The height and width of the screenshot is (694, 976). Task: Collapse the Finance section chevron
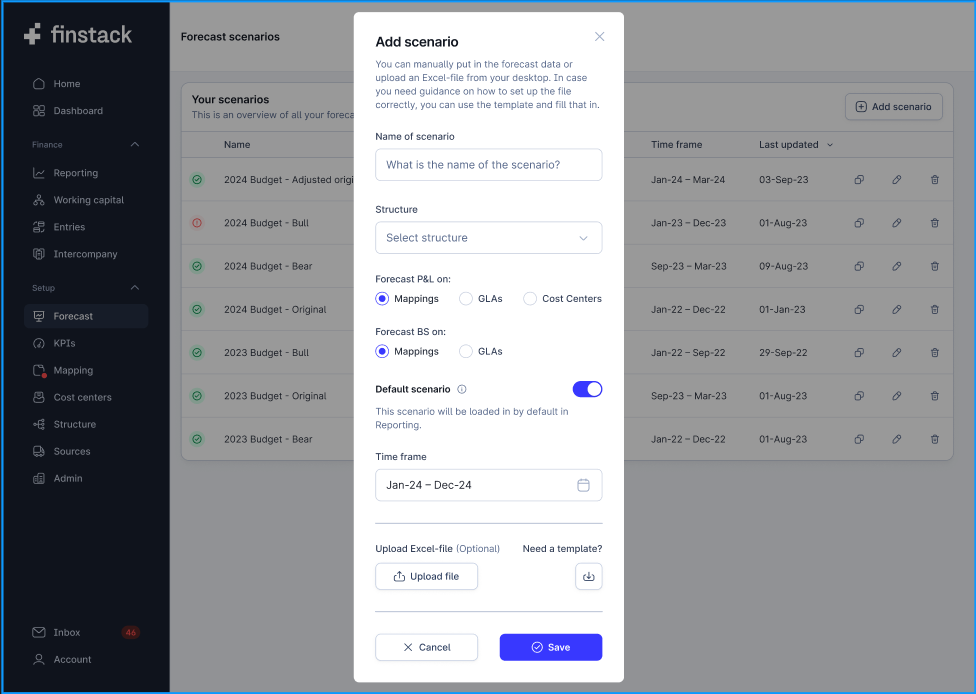point(135,144)
